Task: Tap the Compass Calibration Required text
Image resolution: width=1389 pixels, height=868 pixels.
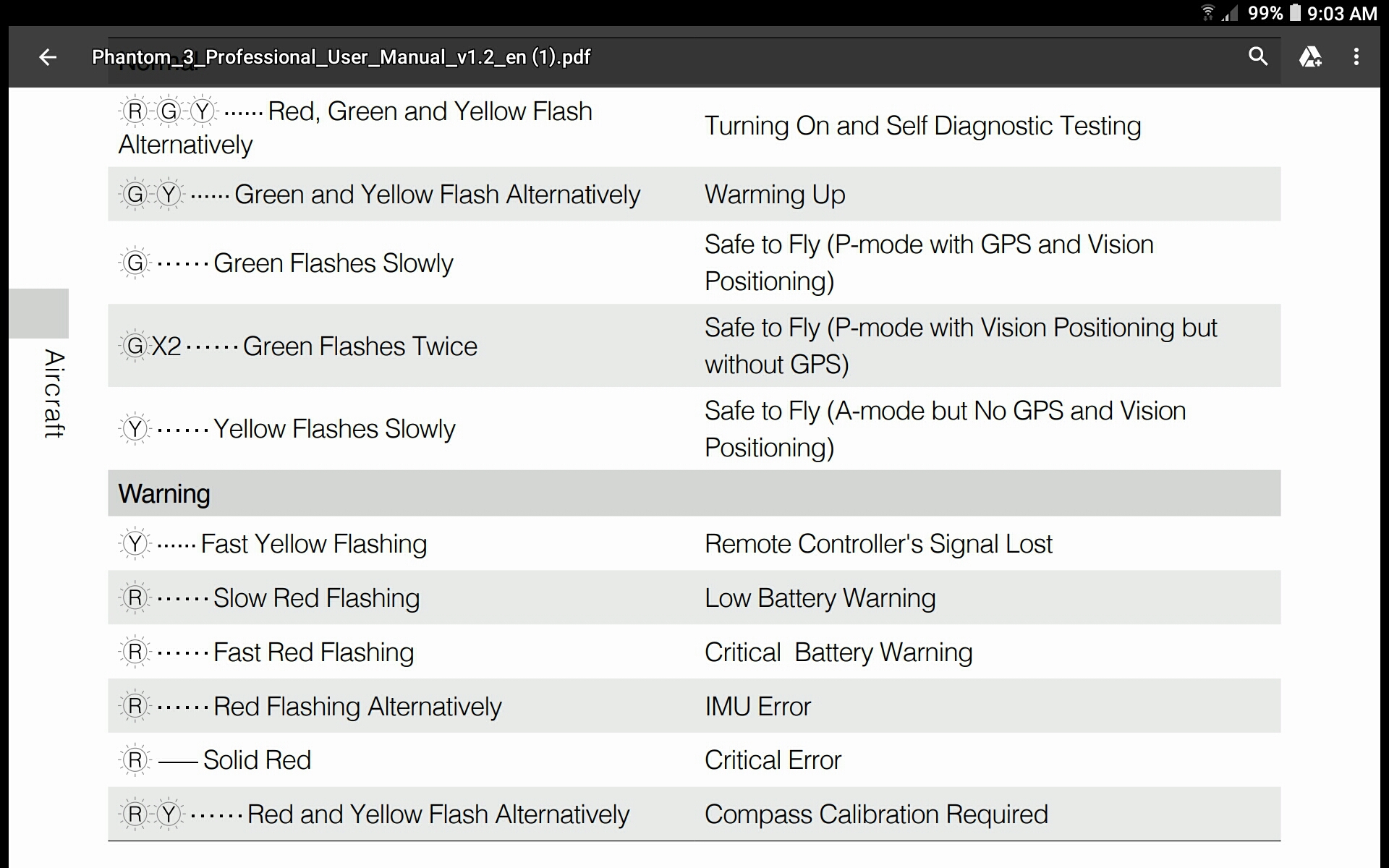Action: click(876, 814)
